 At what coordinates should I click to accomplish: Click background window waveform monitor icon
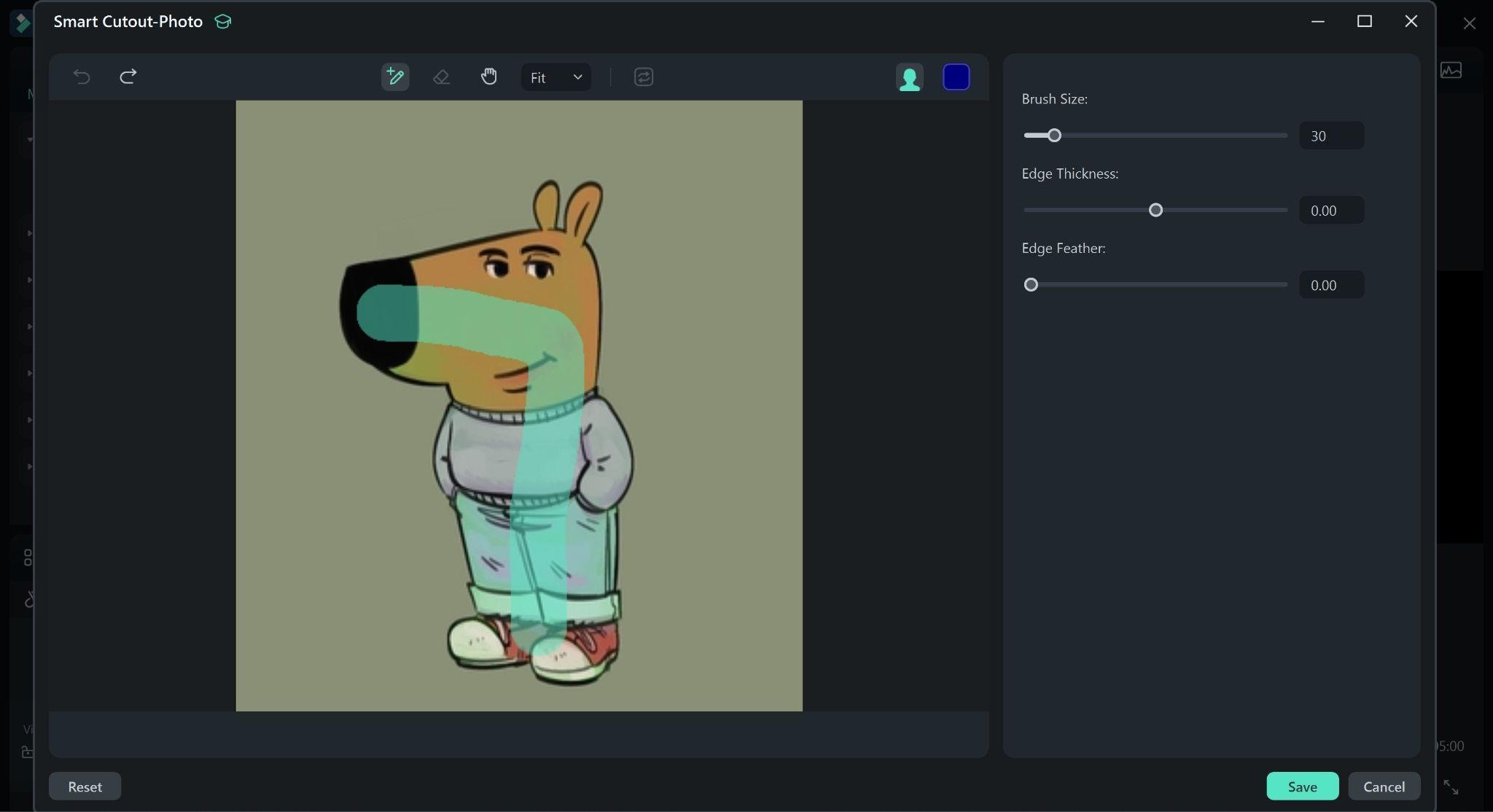[x=1451, y=71]
